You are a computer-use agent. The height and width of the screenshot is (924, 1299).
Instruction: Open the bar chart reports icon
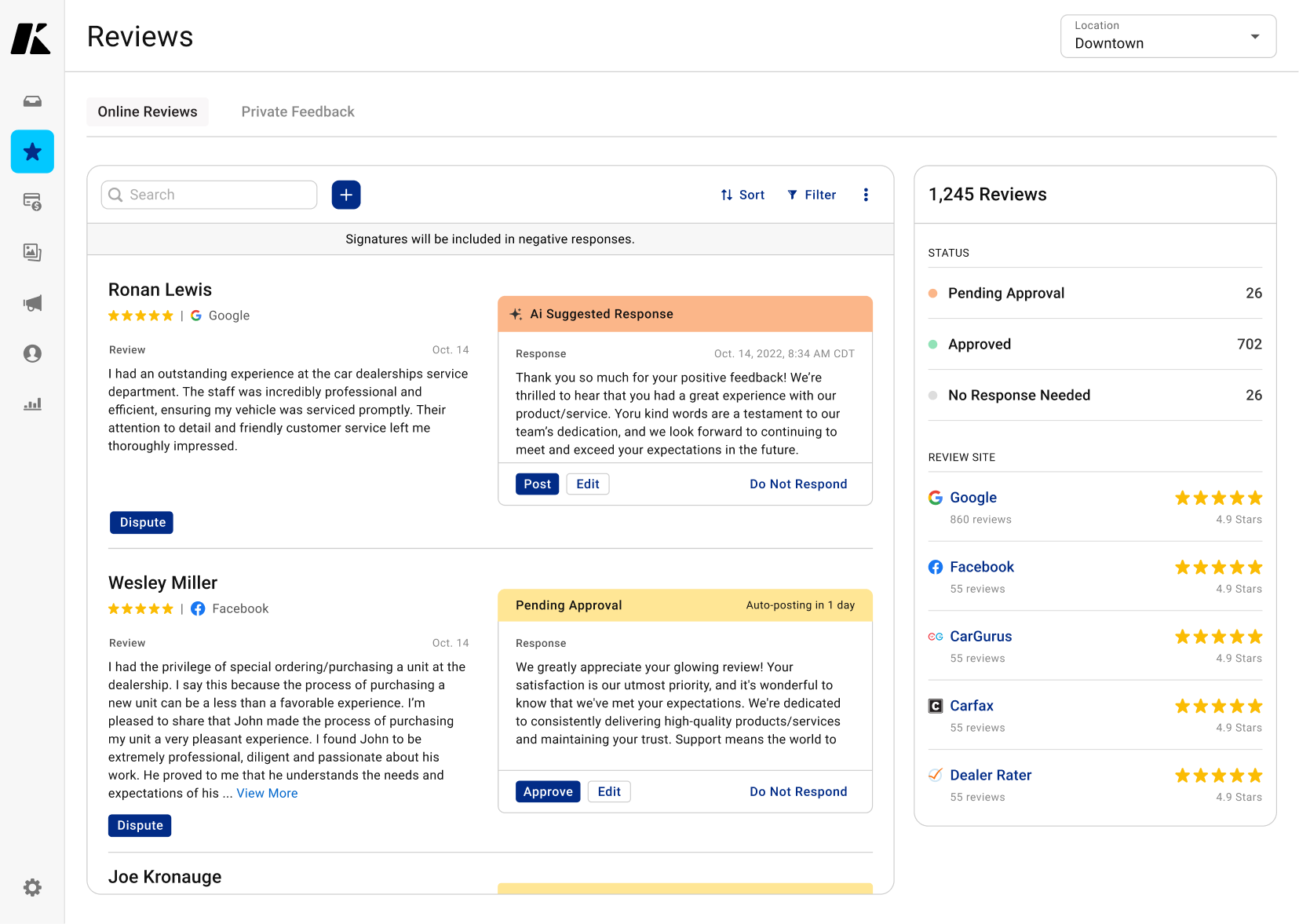pos(32,404)
